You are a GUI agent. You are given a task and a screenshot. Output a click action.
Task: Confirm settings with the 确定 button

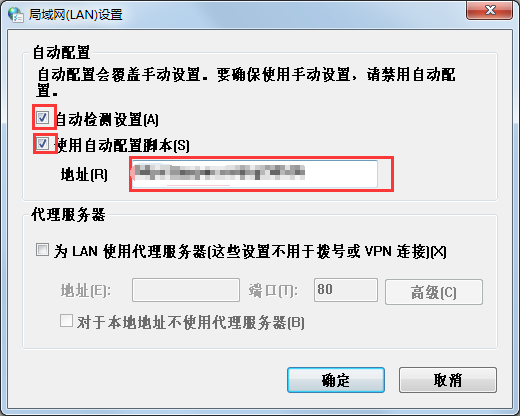coord(336,380)
